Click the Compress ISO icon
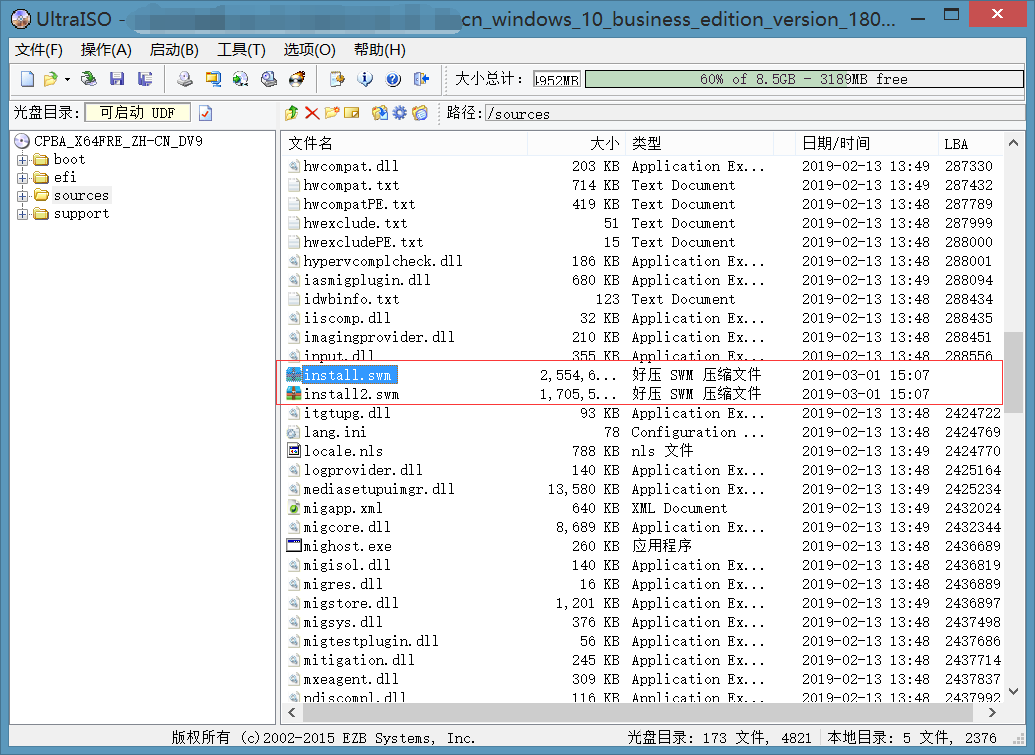Image resolution: width=1035 pixels, height=755 pixels. (241, 79)
